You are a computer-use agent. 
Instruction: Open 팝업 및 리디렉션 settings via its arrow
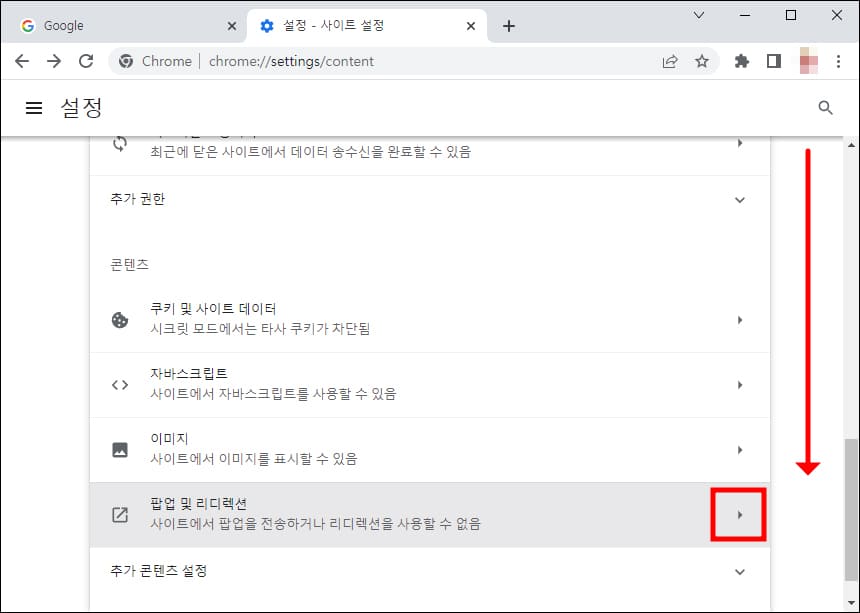point(738,514)
